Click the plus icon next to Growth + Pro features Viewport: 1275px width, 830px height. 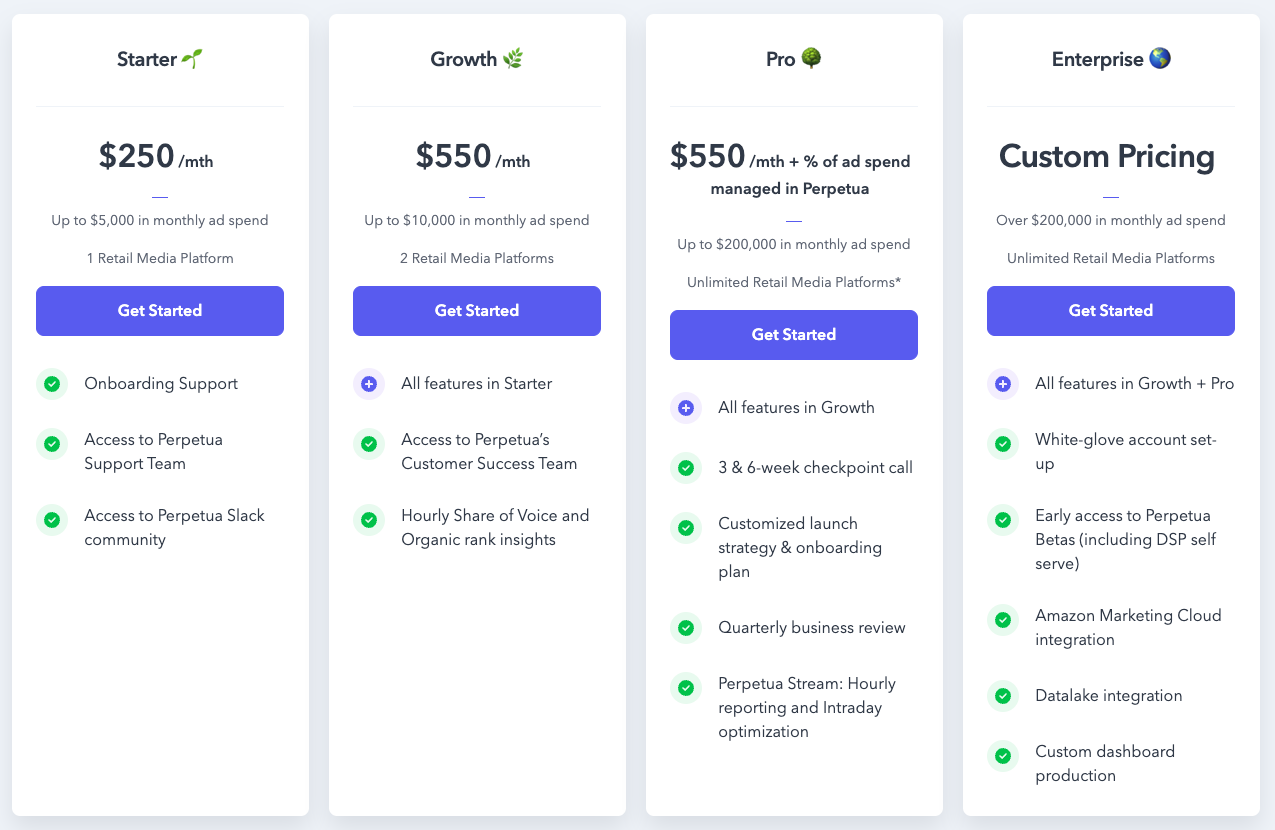click(x=1003, y=384)
